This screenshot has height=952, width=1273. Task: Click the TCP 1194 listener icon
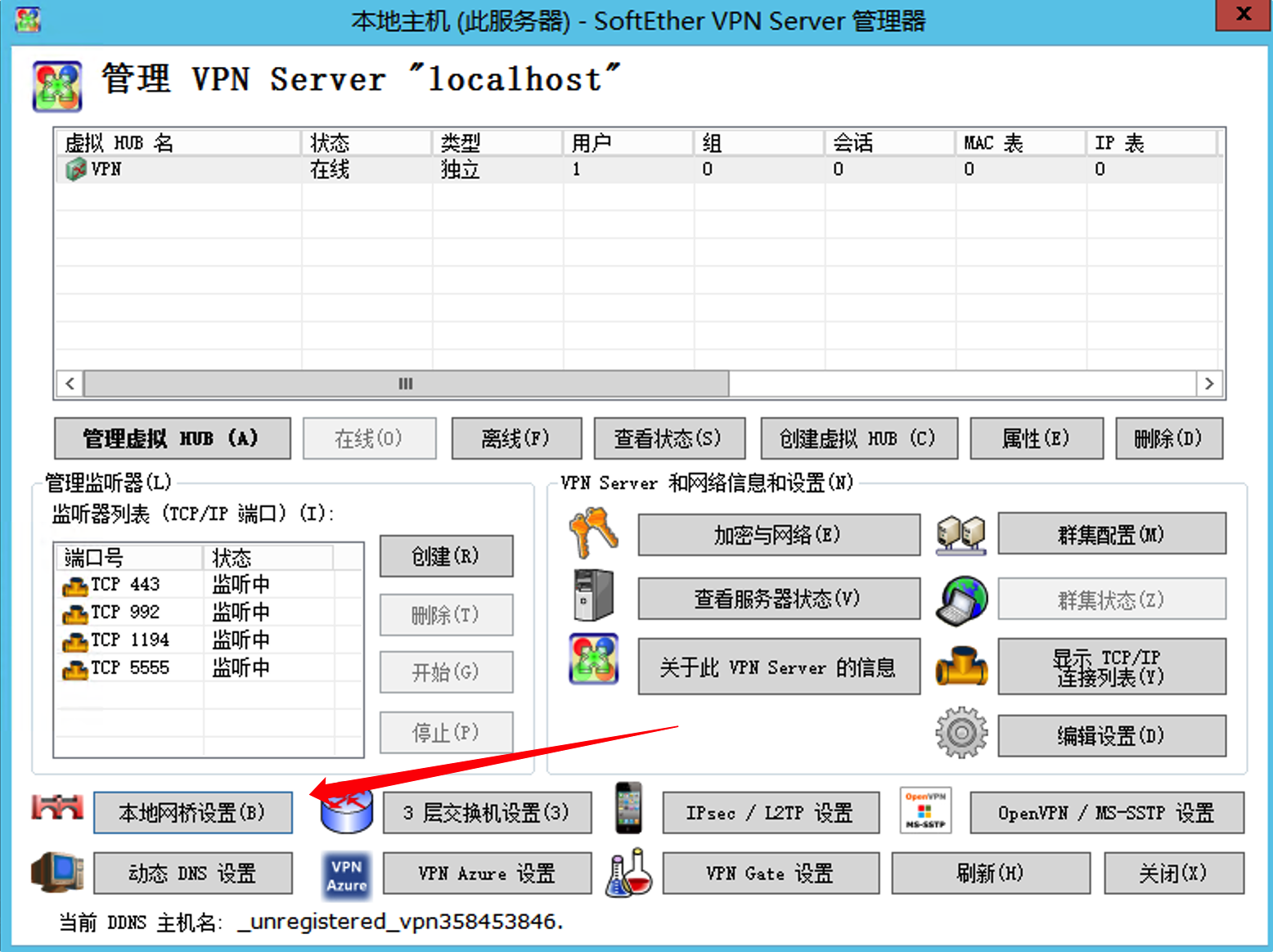point(75,642)
